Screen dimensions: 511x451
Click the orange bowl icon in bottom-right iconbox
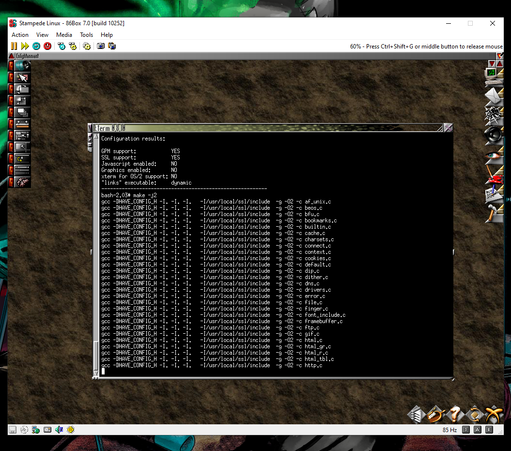[436, 414]
